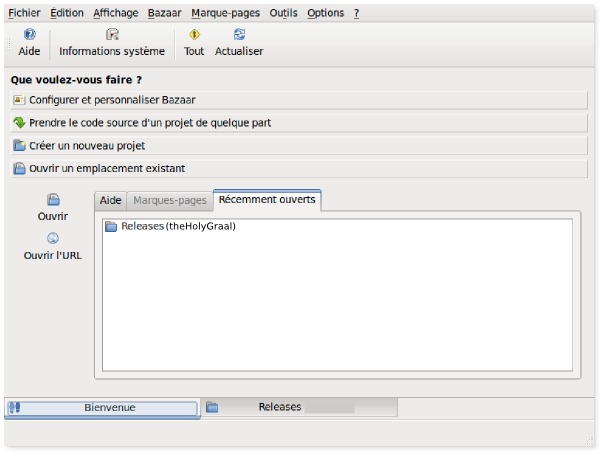The image size is (601, 453).
Task: Click the toolbar drag handle left of Aide
Action: coord(8,44)
